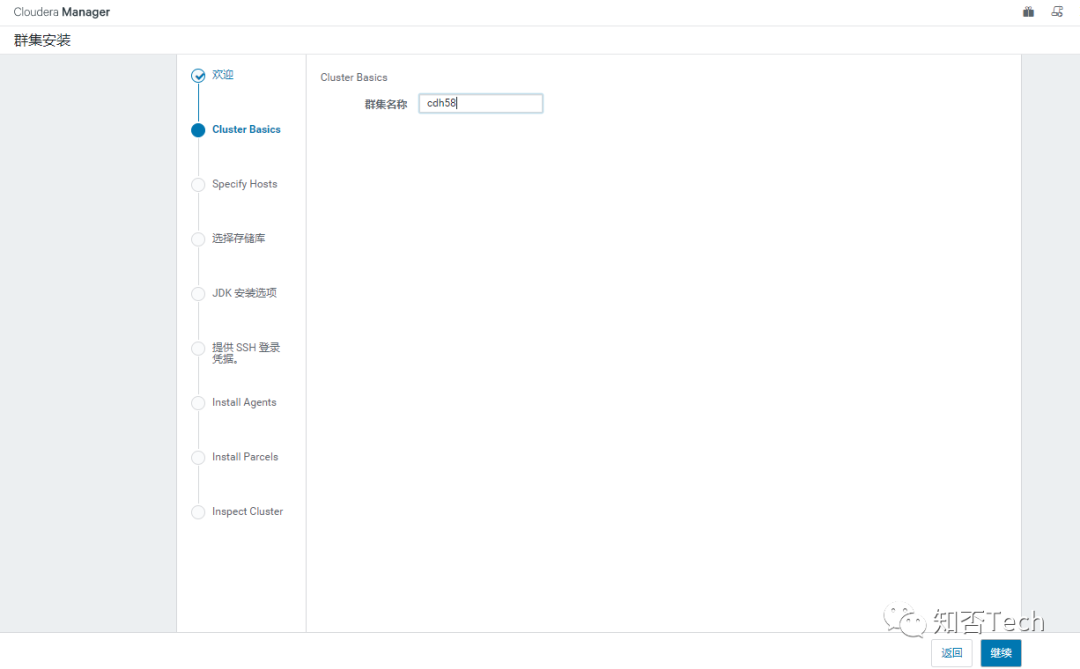Select the Install Parcels step circle
This screenshot has width=1080, height=669.
coord(198,457)
